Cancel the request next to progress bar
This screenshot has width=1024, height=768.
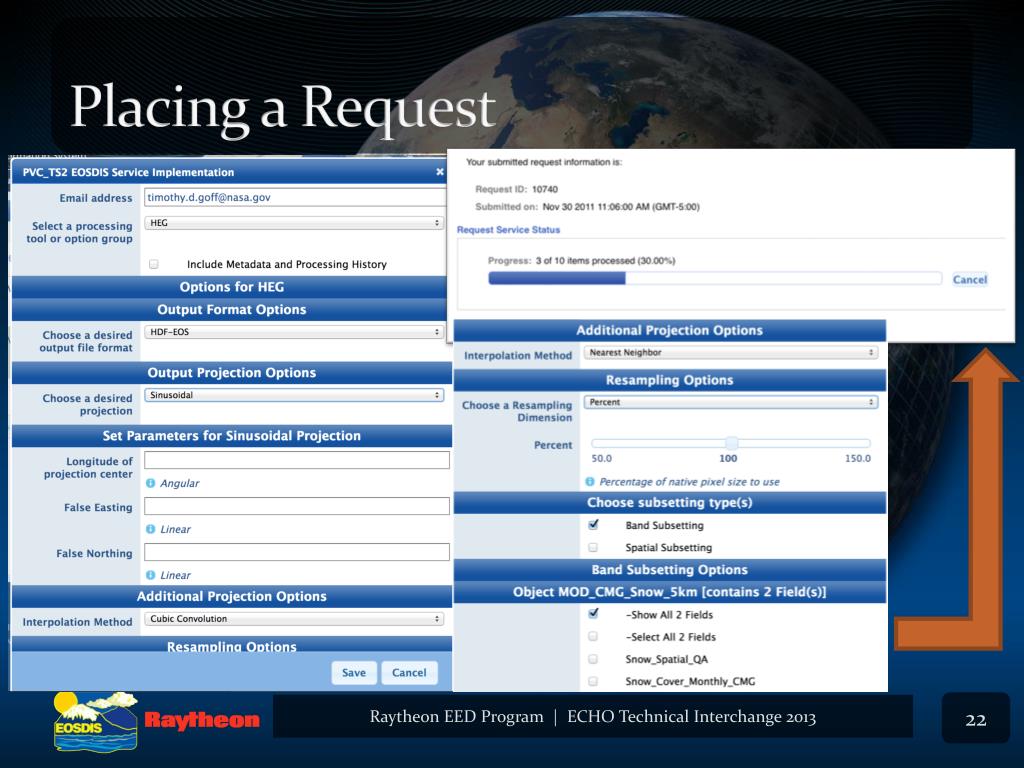click(x=969, y=279)
